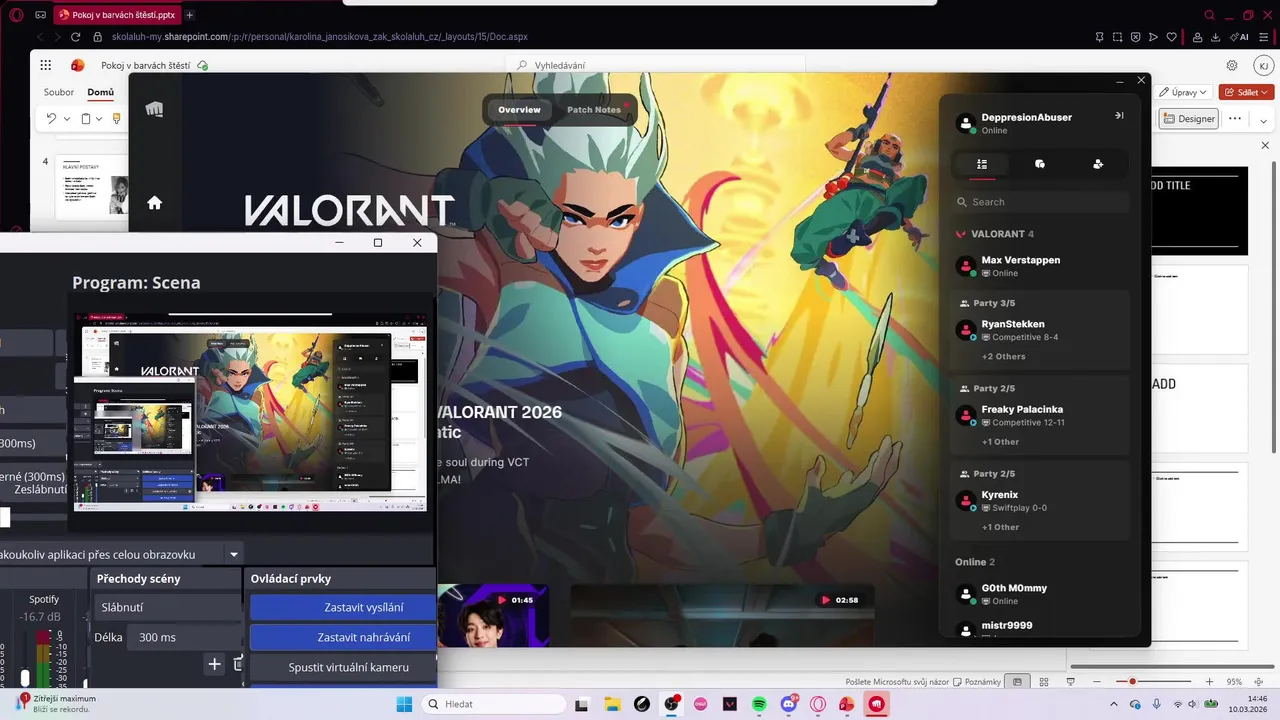This screenshot has width=1280, height=720.
Task: Expand the full-screen application capture dropdown
Action: pyautogui.click(x=234, y=554)
